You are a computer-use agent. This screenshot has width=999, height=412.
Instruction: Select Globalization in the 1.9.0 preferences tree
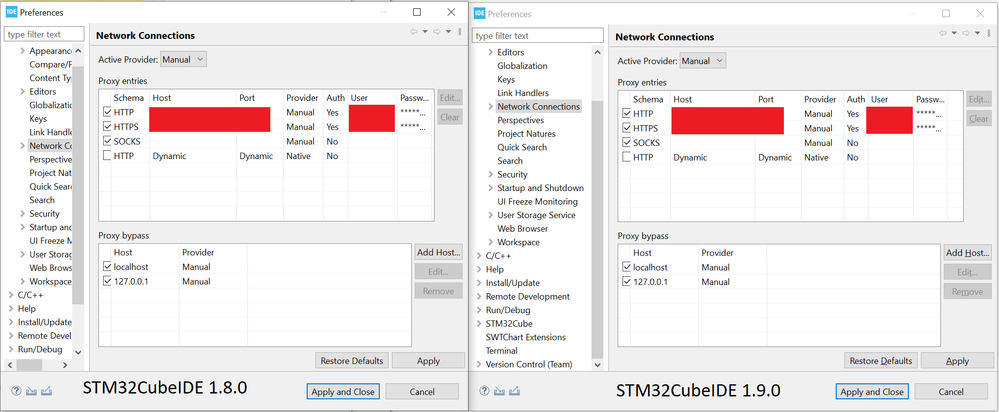pyautogui.click(x=522, y=66)
